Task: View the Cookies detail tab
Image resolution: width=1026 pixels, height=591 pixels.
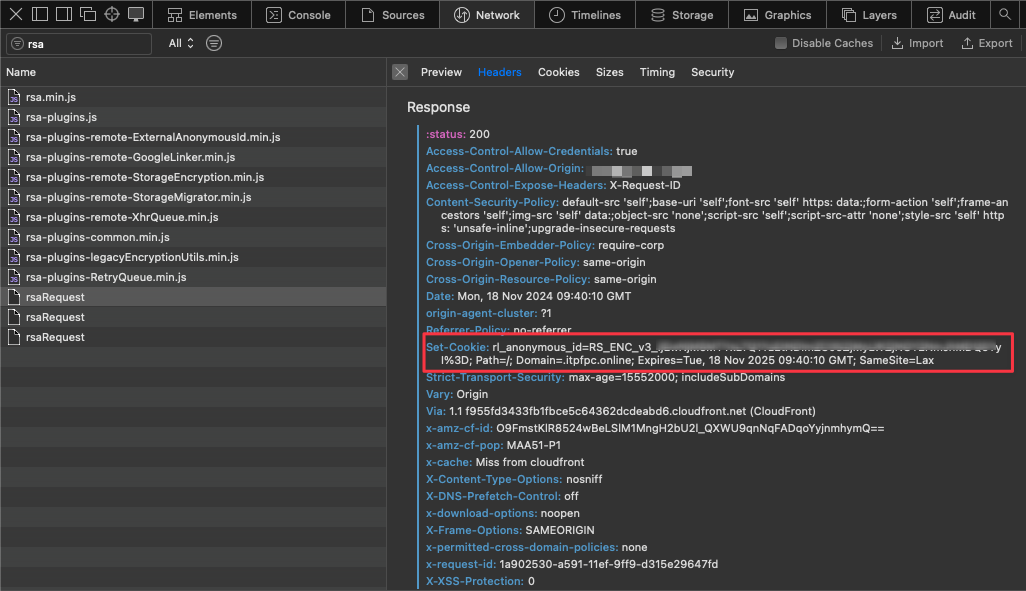Action: coord(558,72)
